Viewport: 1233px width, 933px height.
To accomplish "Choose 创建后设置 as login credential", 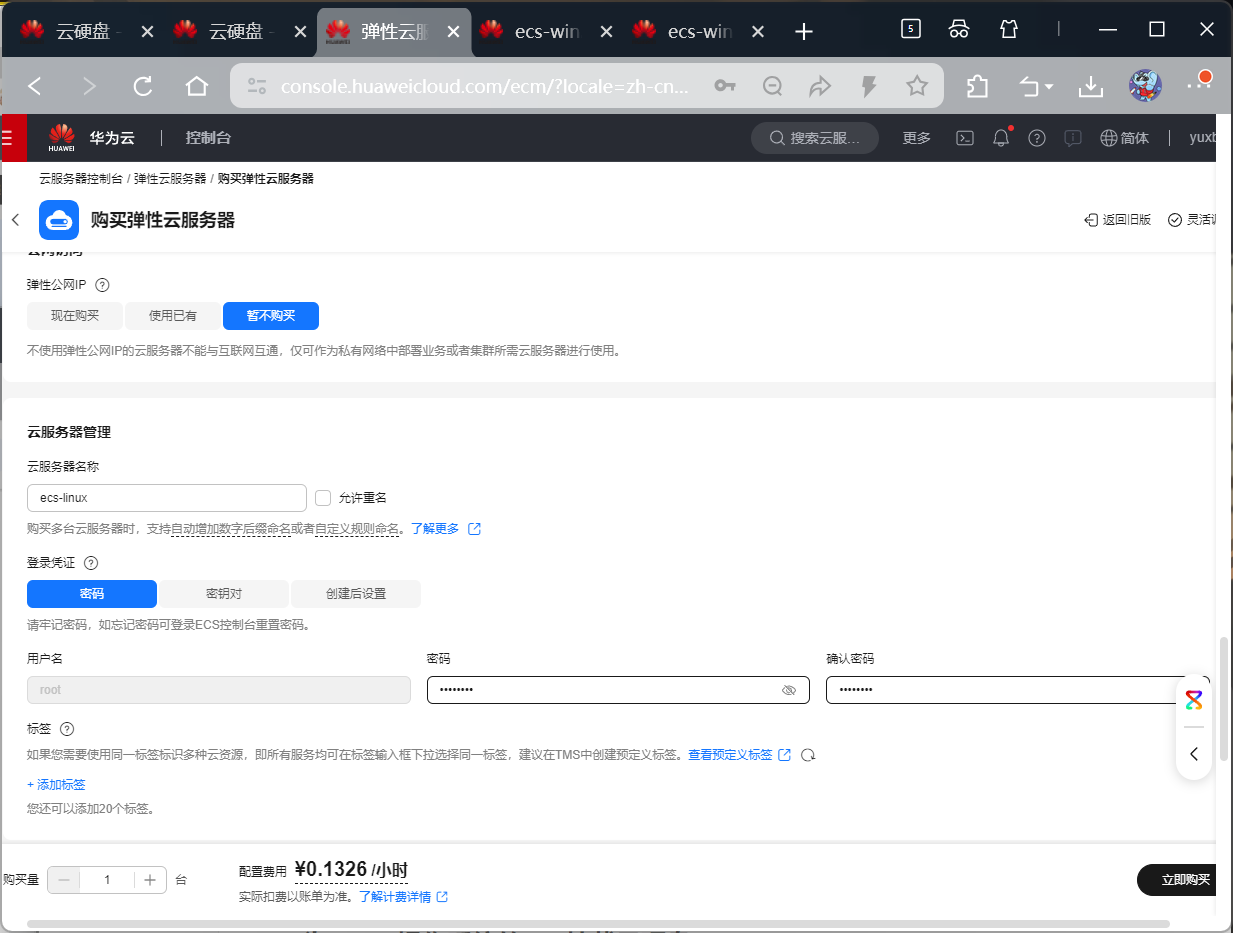I will [356, 594].
